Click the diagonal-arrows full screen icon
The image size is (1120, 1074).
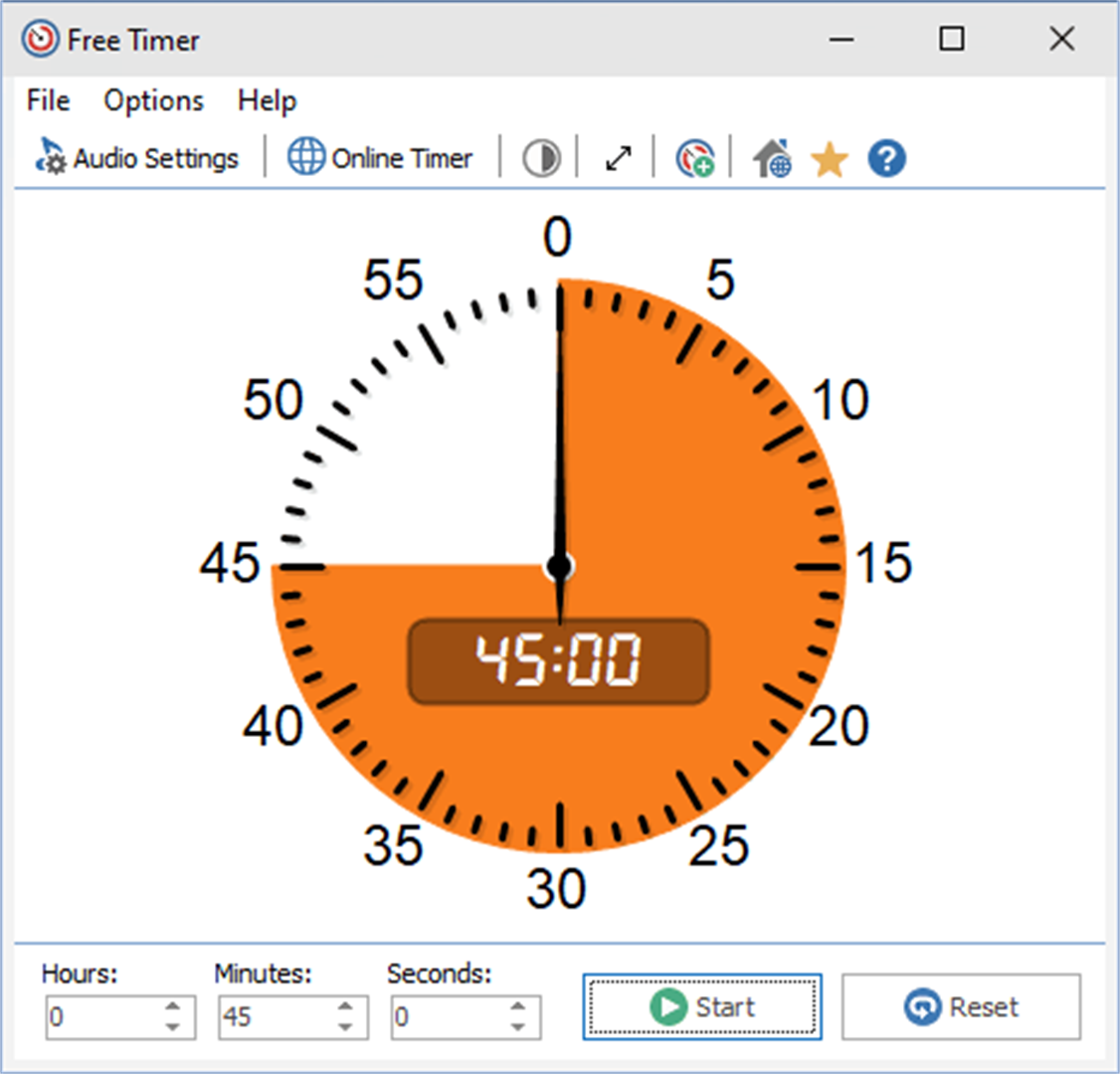click(618, 158)
